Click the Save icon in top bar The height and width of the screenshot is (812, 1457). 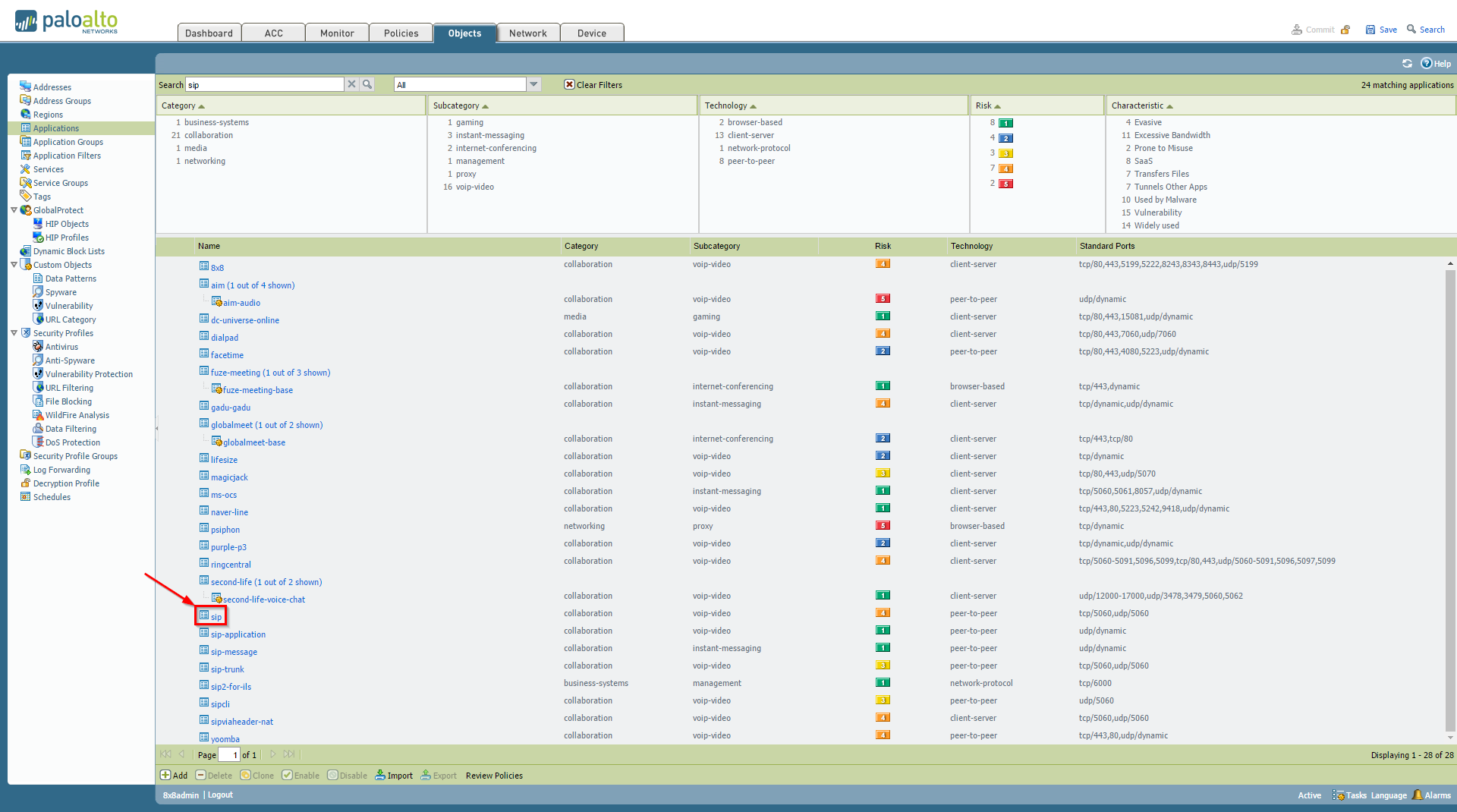[1370, 30]
